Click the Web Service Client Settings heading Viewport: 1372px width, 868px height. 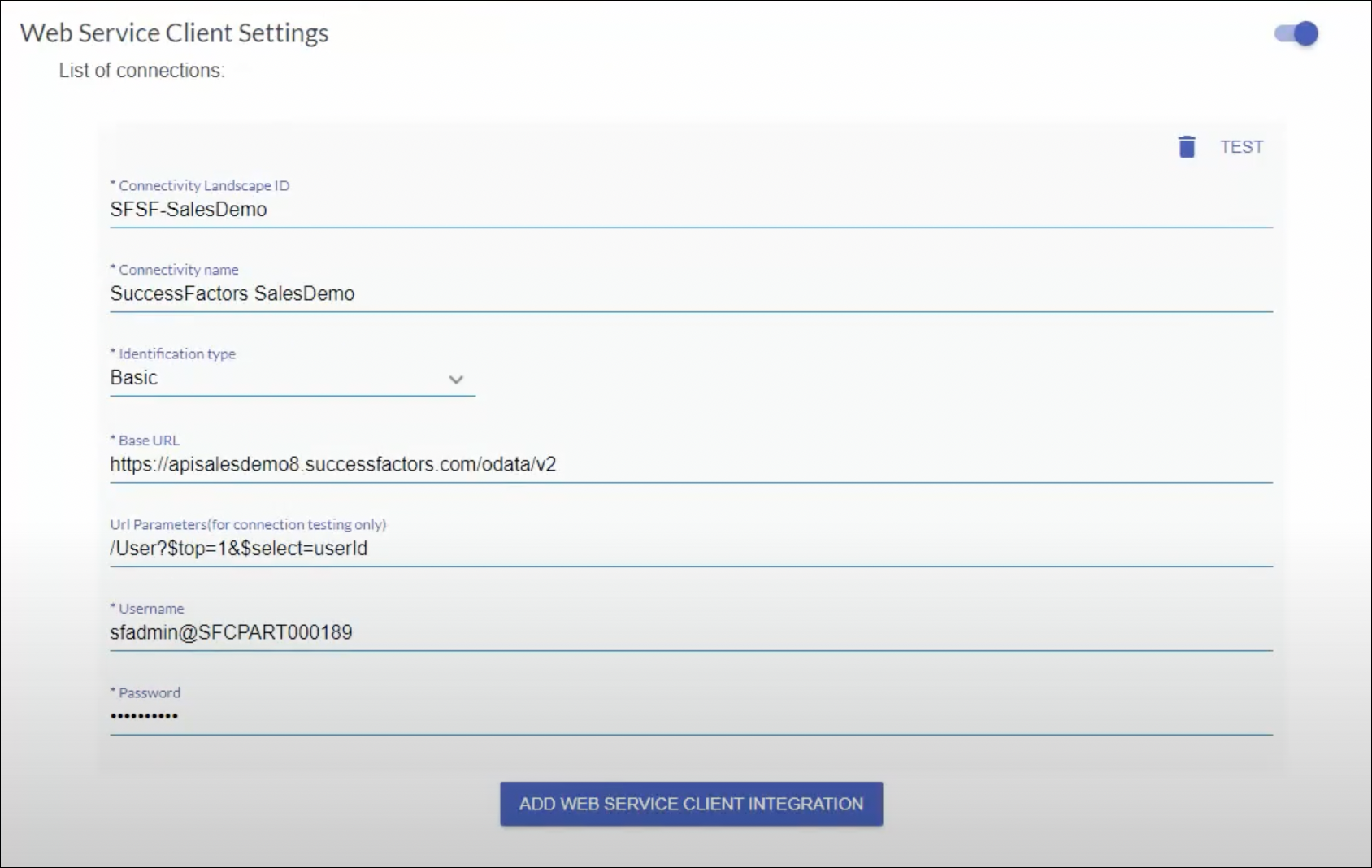(174, 33)
